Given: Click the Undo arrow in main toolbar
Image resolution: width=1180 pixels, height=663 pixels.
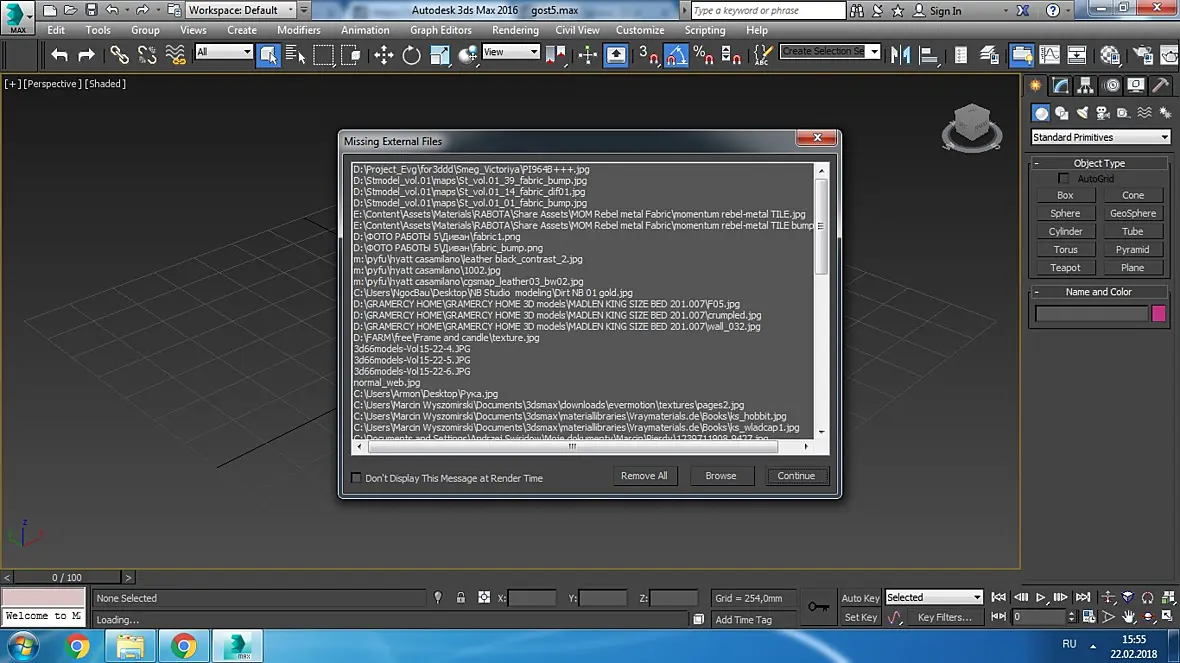Looking at the screenshot, I should (59, 54).
